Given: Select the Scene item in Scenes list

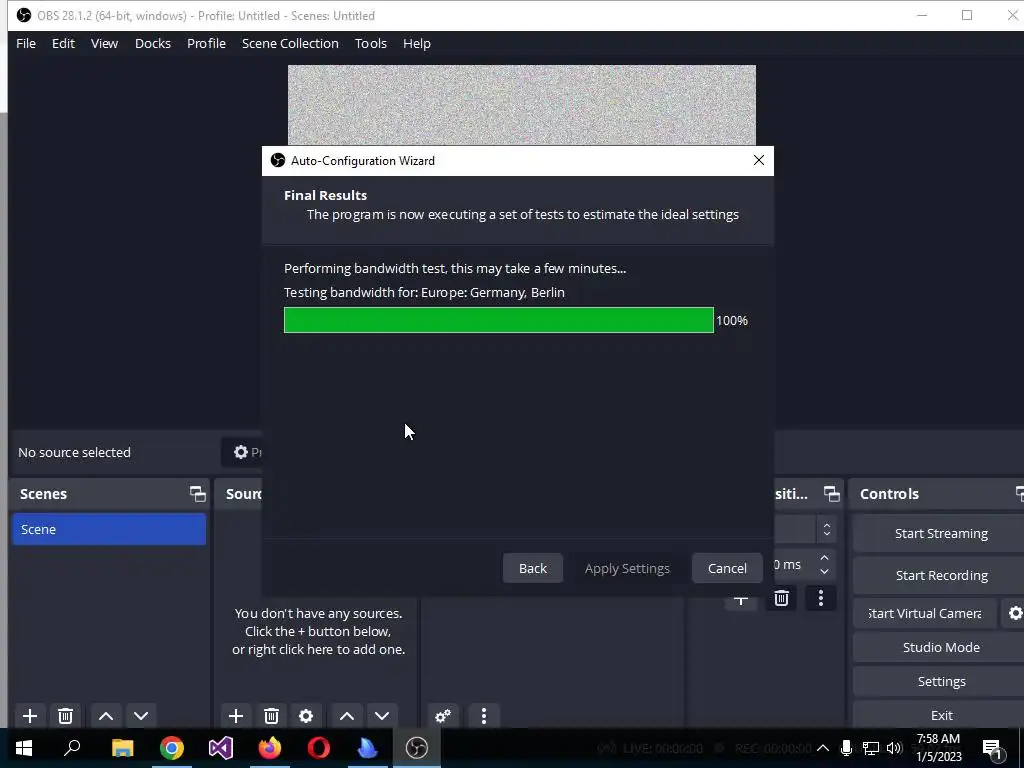Looking at the screenshot, I should coord(109,529).
